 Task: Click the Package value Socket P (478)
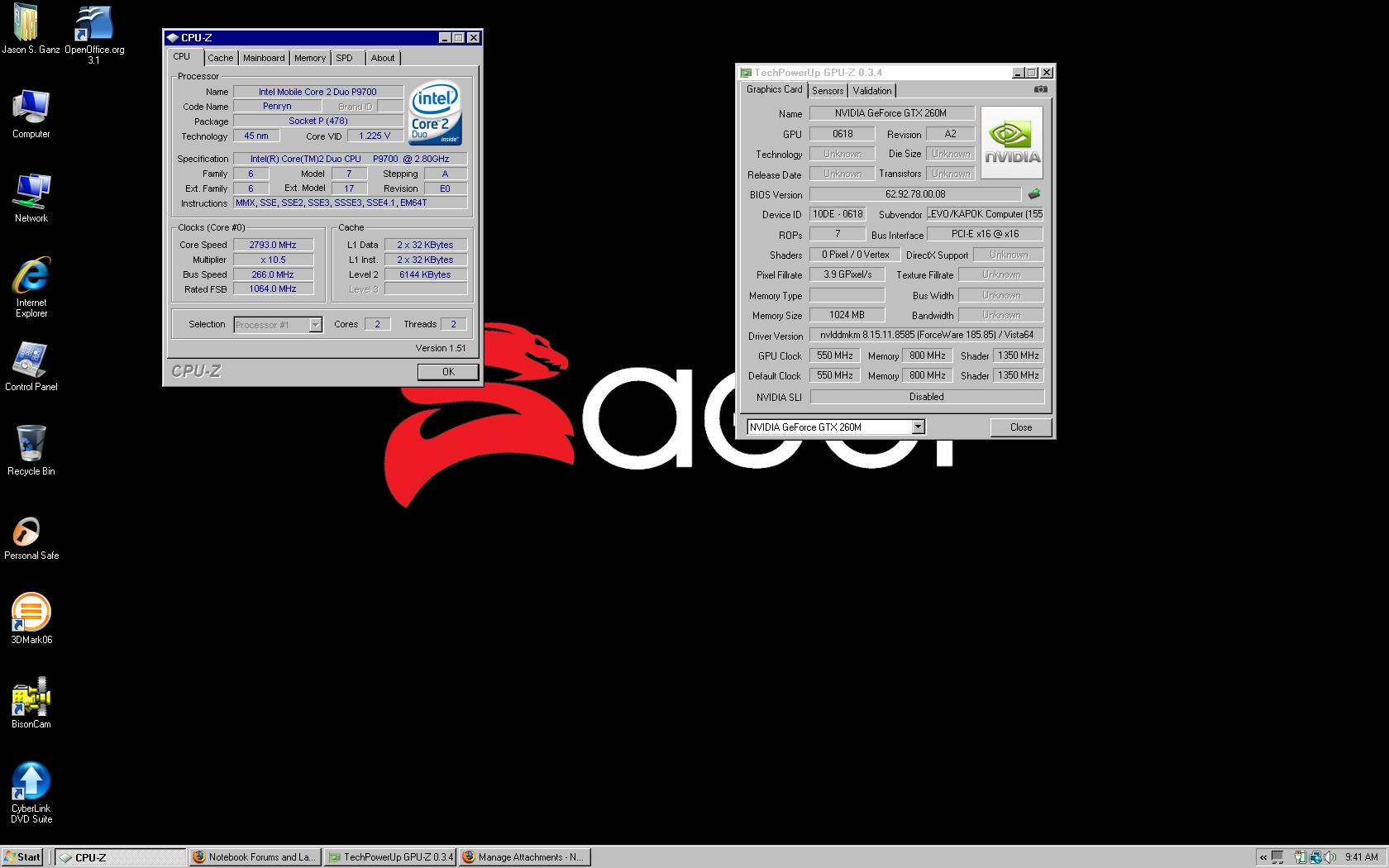[x=317, y=122]
